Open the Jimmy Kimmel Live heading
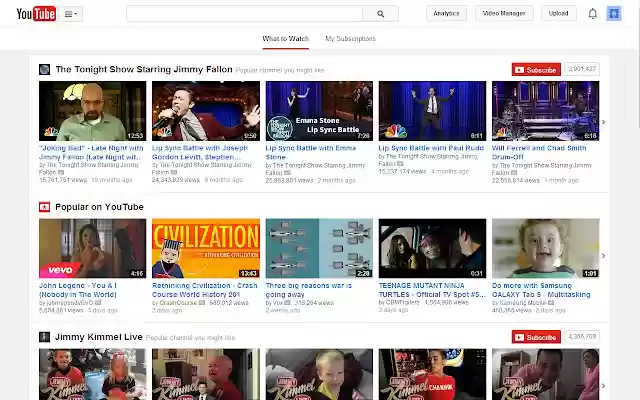This screenshot has width=640, height=400. click(99, 337)
